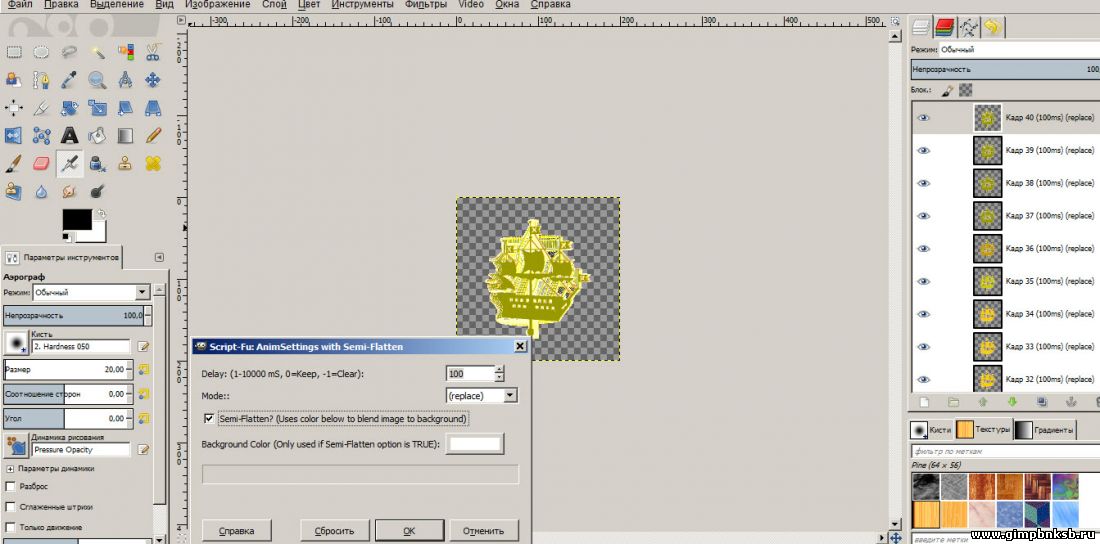This screenshot has height=544, width=1100.
Task: Select the Text tool
Action: pos(69,135)
